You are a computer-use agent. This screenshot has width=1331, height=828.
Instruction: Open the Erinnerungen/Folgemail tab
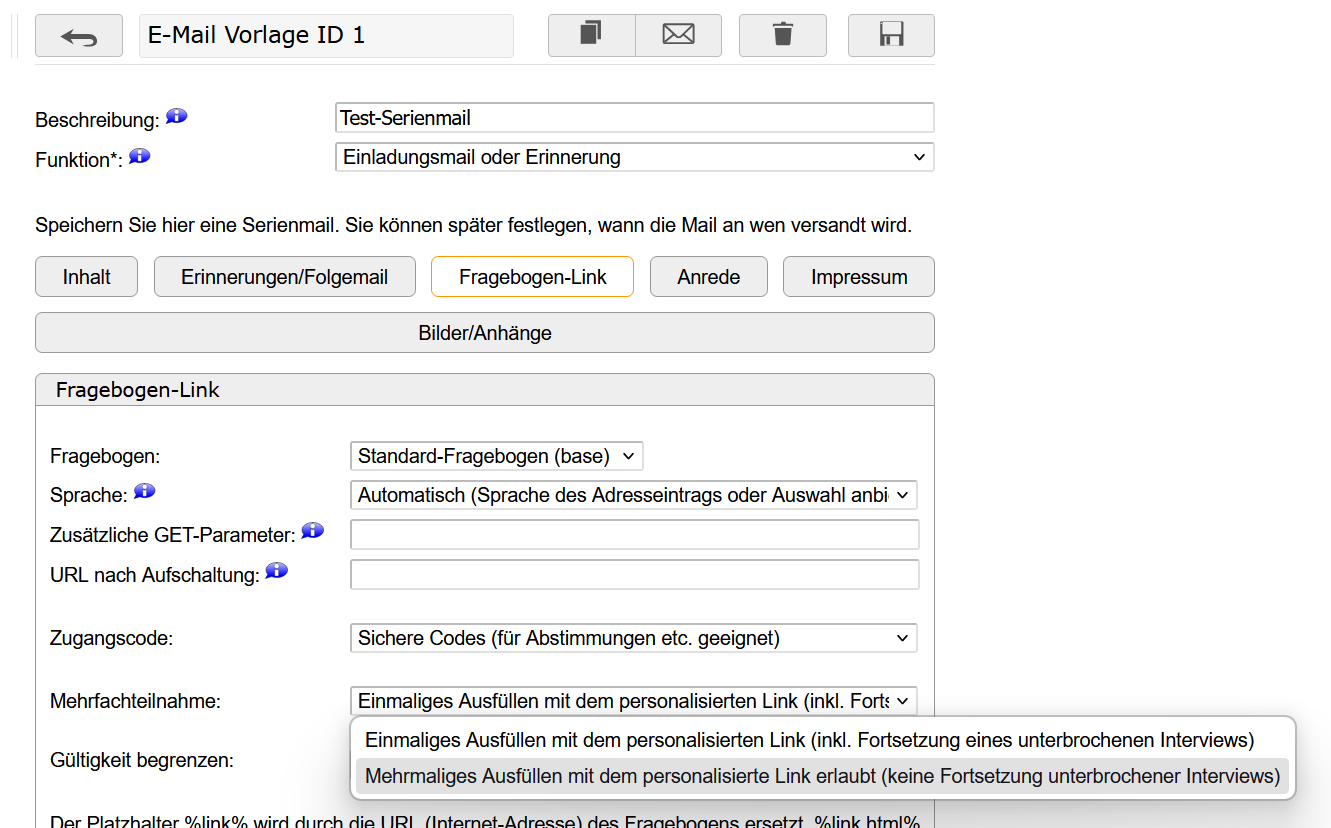point(284,276)
